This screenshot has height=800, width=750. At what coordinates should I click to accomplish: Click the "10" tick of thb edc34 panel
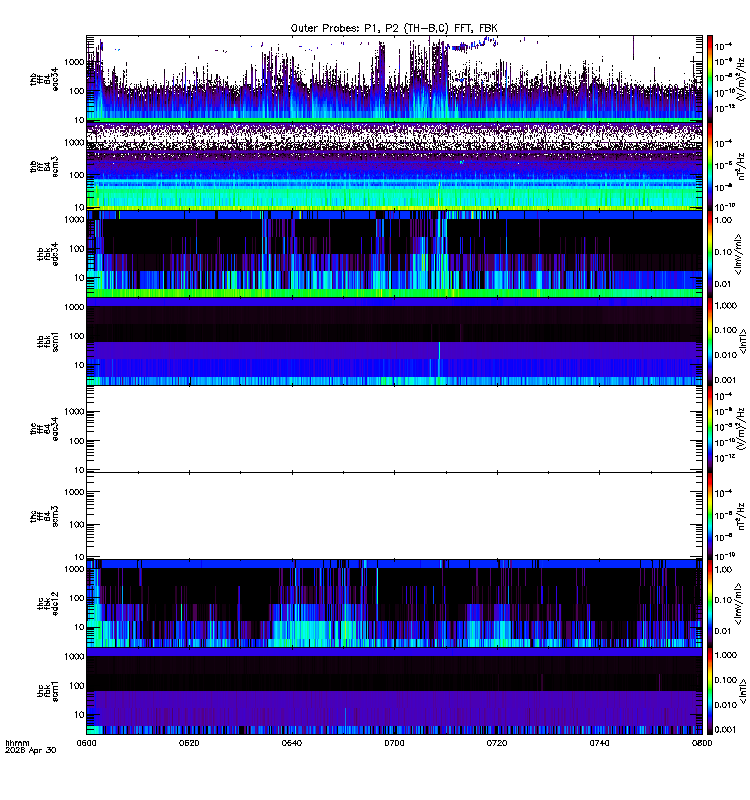(79, 278)
